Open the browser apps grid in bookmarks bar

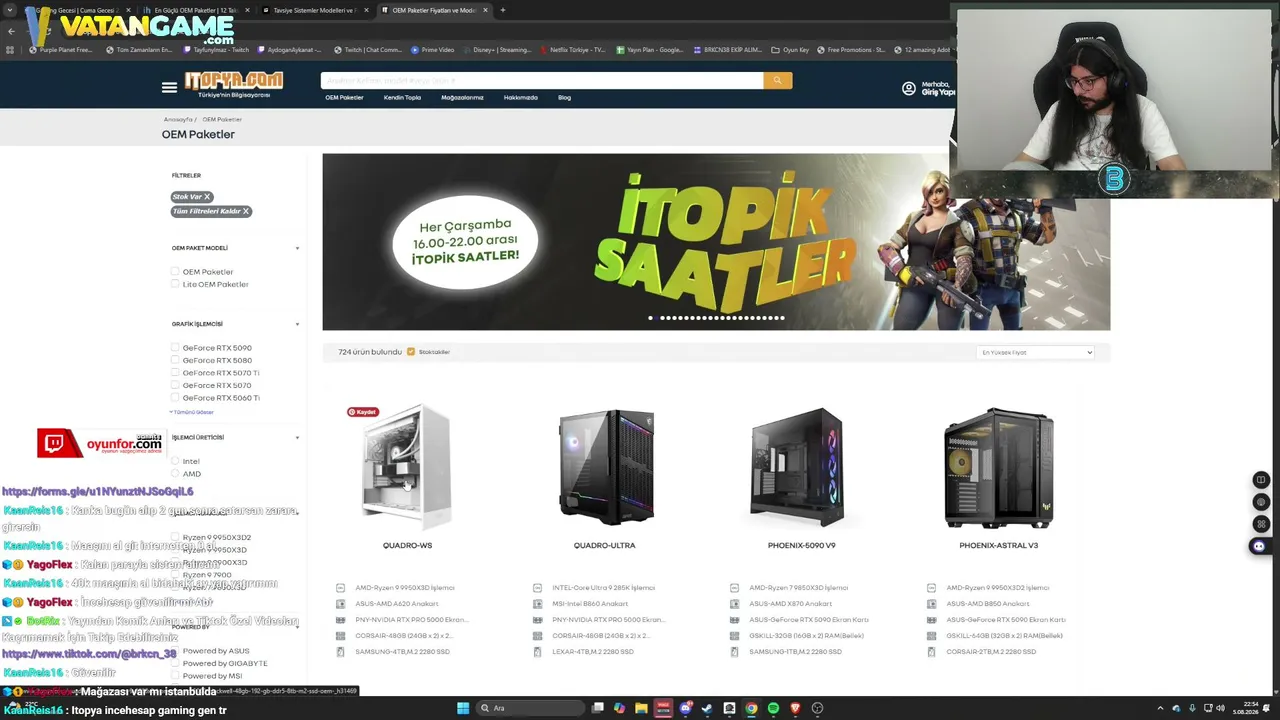coord(10,49)
